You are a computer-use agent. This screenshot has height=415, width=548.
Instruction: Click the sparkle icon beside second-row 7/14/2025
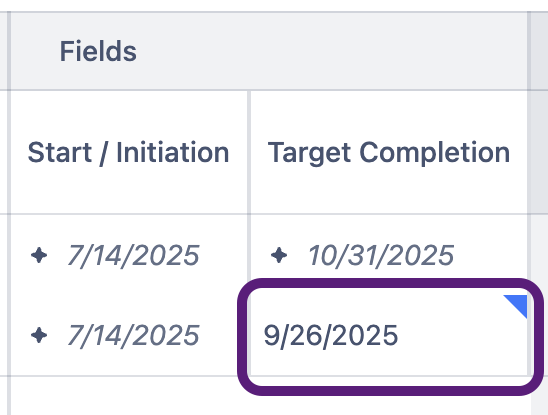click(39, 335)
